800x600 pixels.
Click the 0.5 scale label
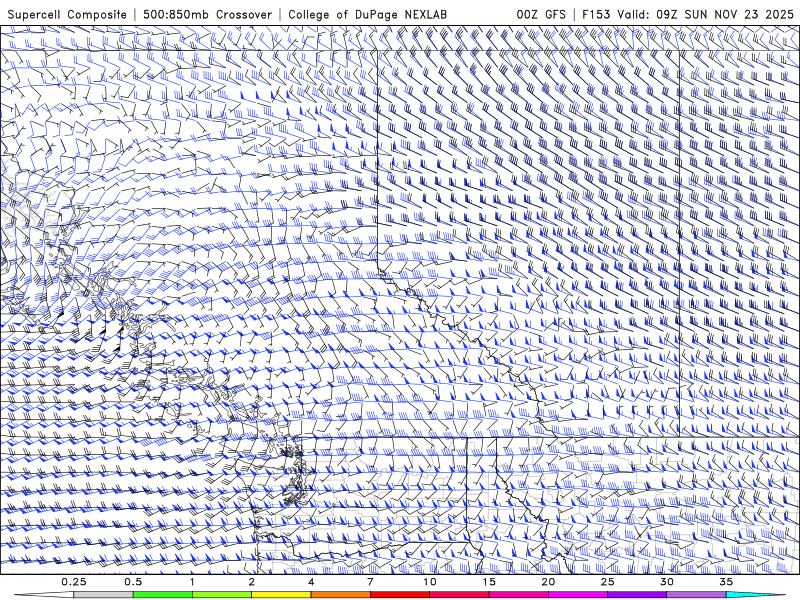click(x=133, y=582)
